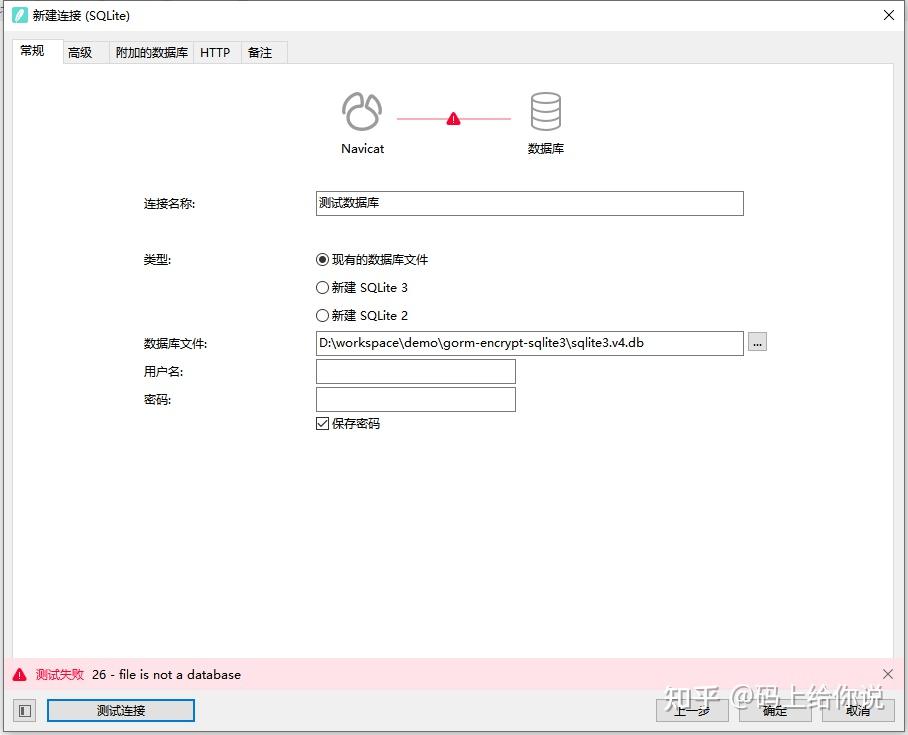Click the Navicat logo icon
This screenshot has width=908, height=735.
coord(361,112)
